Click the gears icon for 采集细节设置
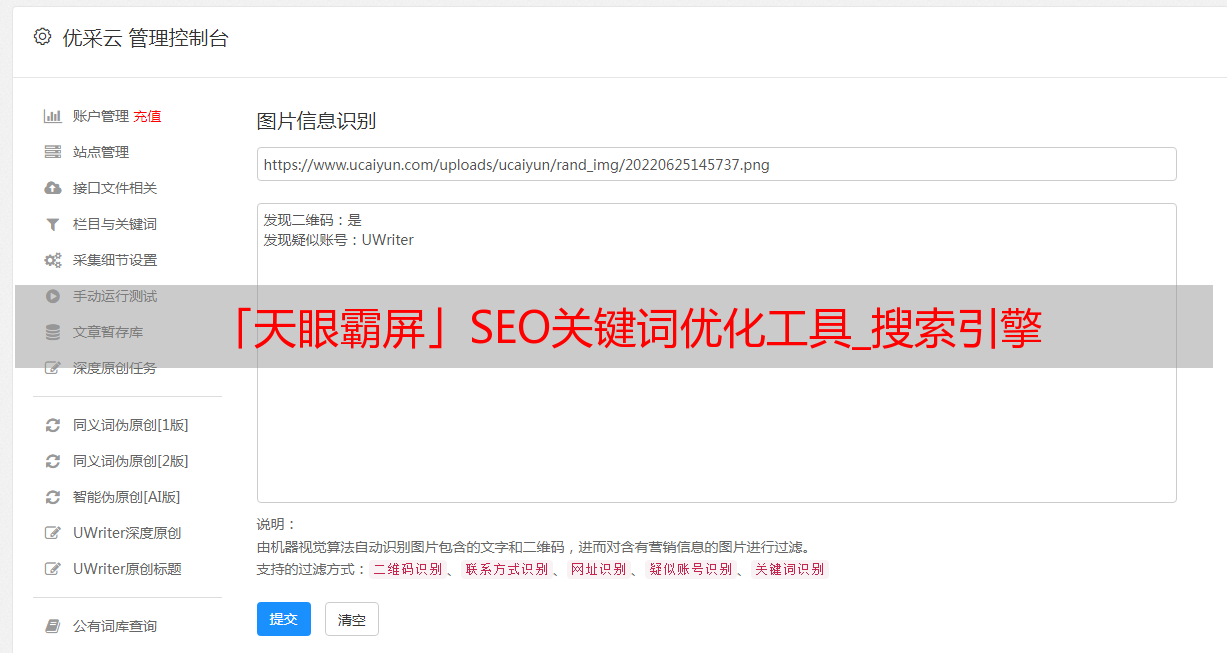This screenshot has width=1227, height=653. click(53, 260)
